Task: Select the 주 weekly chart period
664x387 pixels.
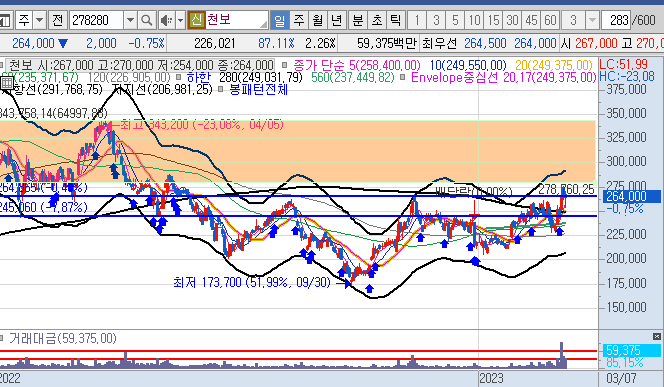Action: click(x=299, y=20)
